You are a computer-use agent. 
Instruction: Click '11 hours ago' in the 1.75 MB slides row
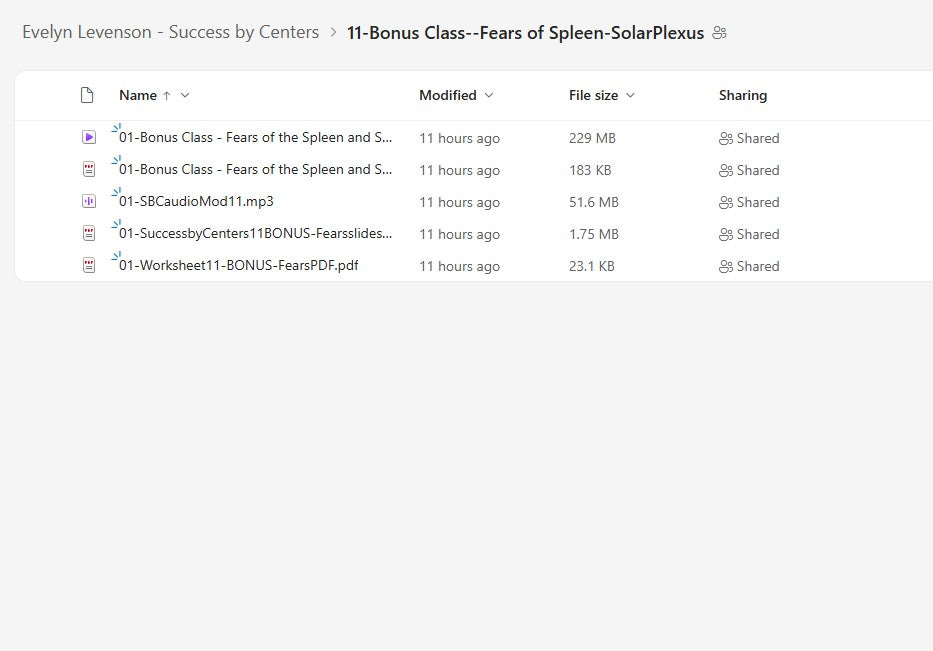tap(459, 235)
